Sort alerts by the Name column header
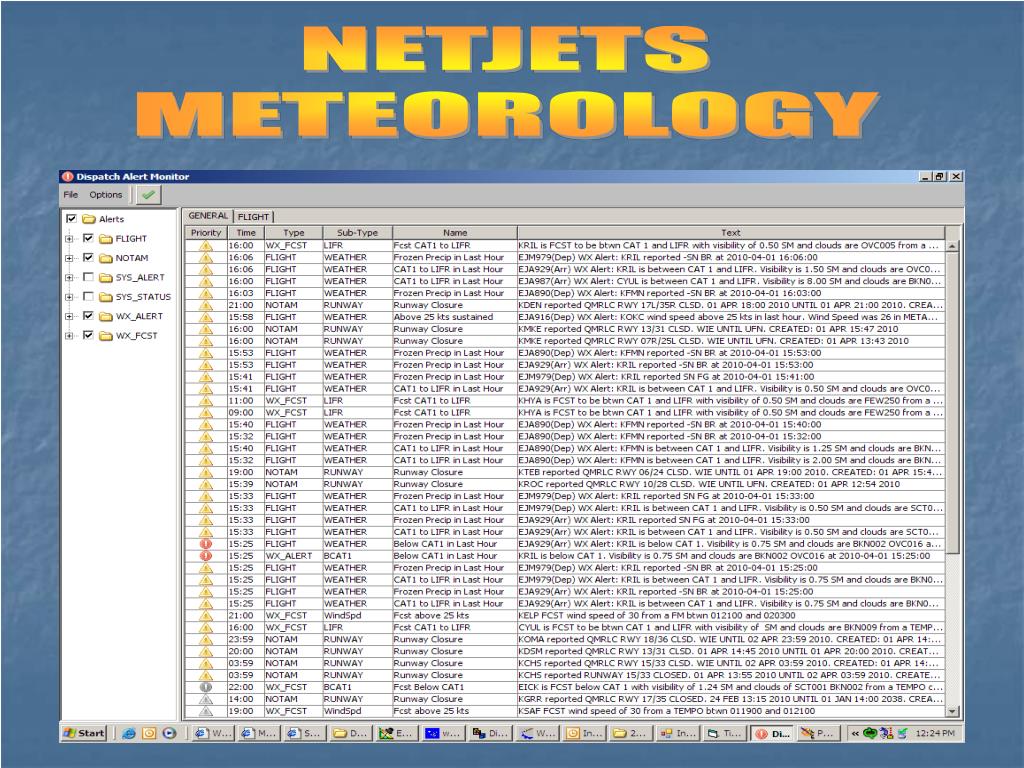 (455, 232)
